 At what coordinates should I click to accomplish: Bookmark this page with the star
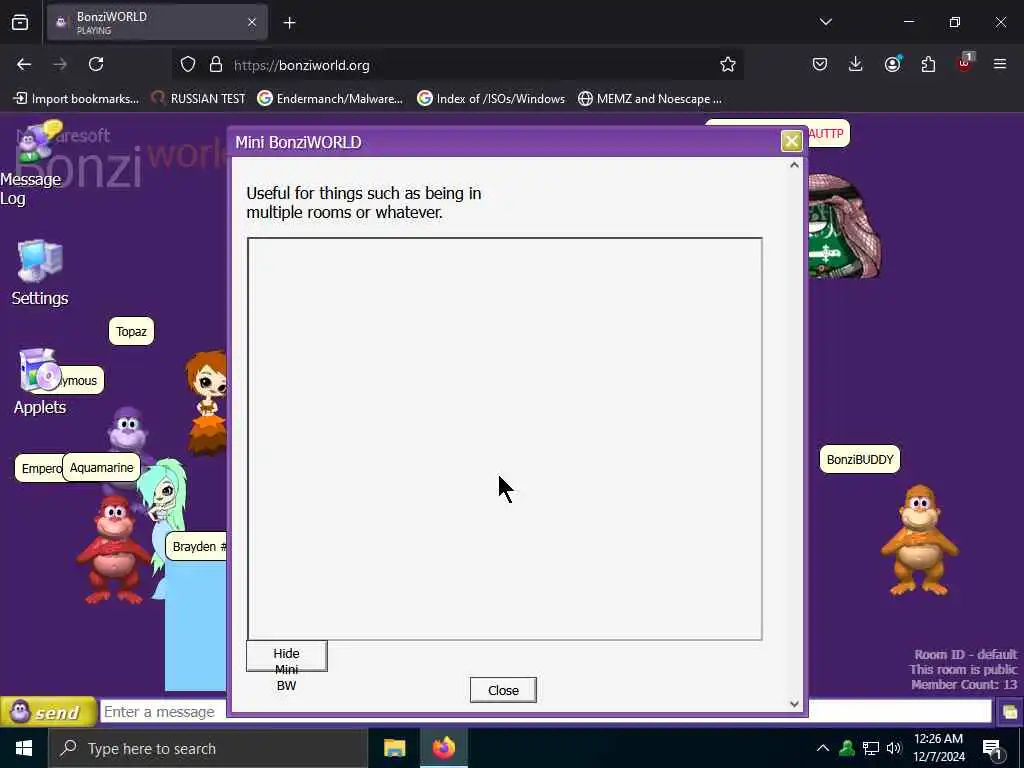tap(728, 65)
